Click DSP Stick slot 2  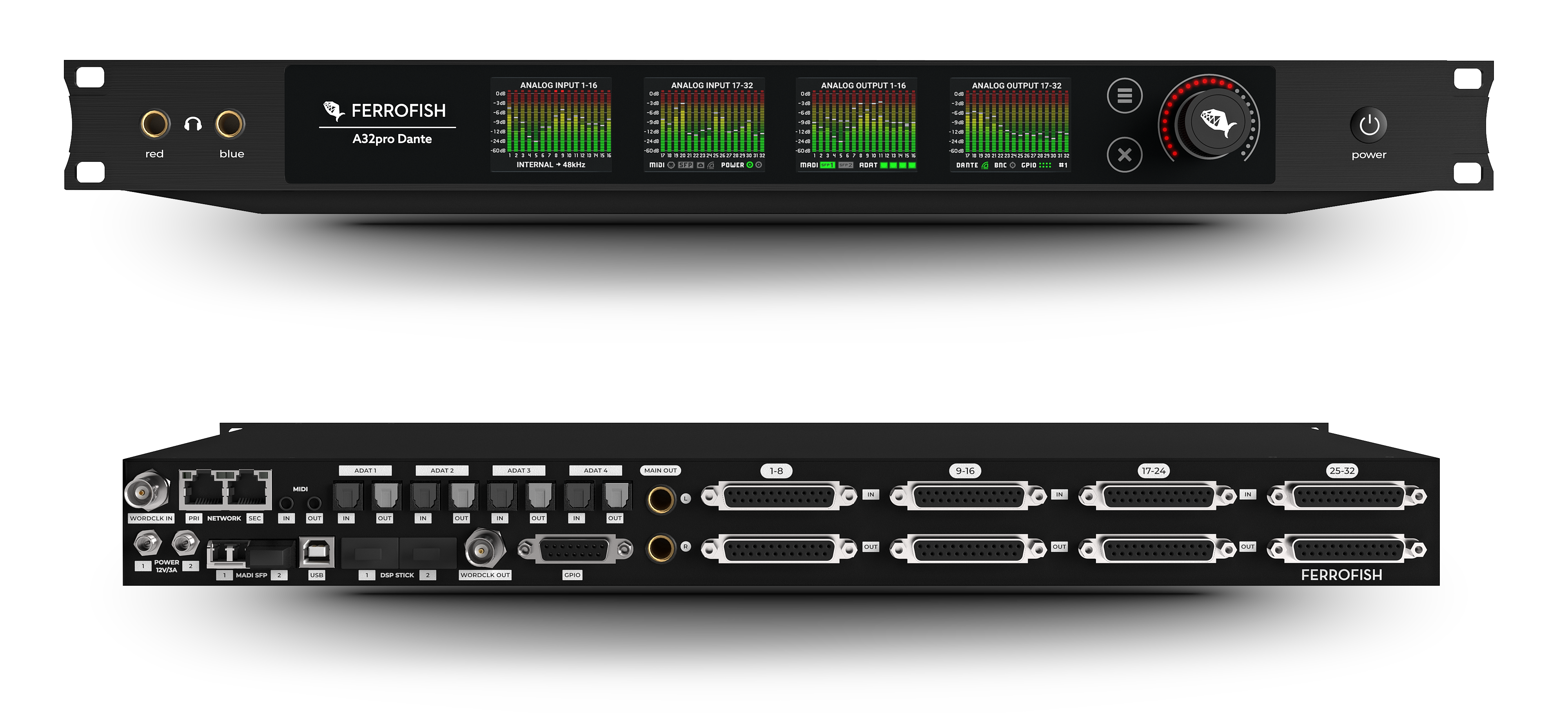coord(427,553)
